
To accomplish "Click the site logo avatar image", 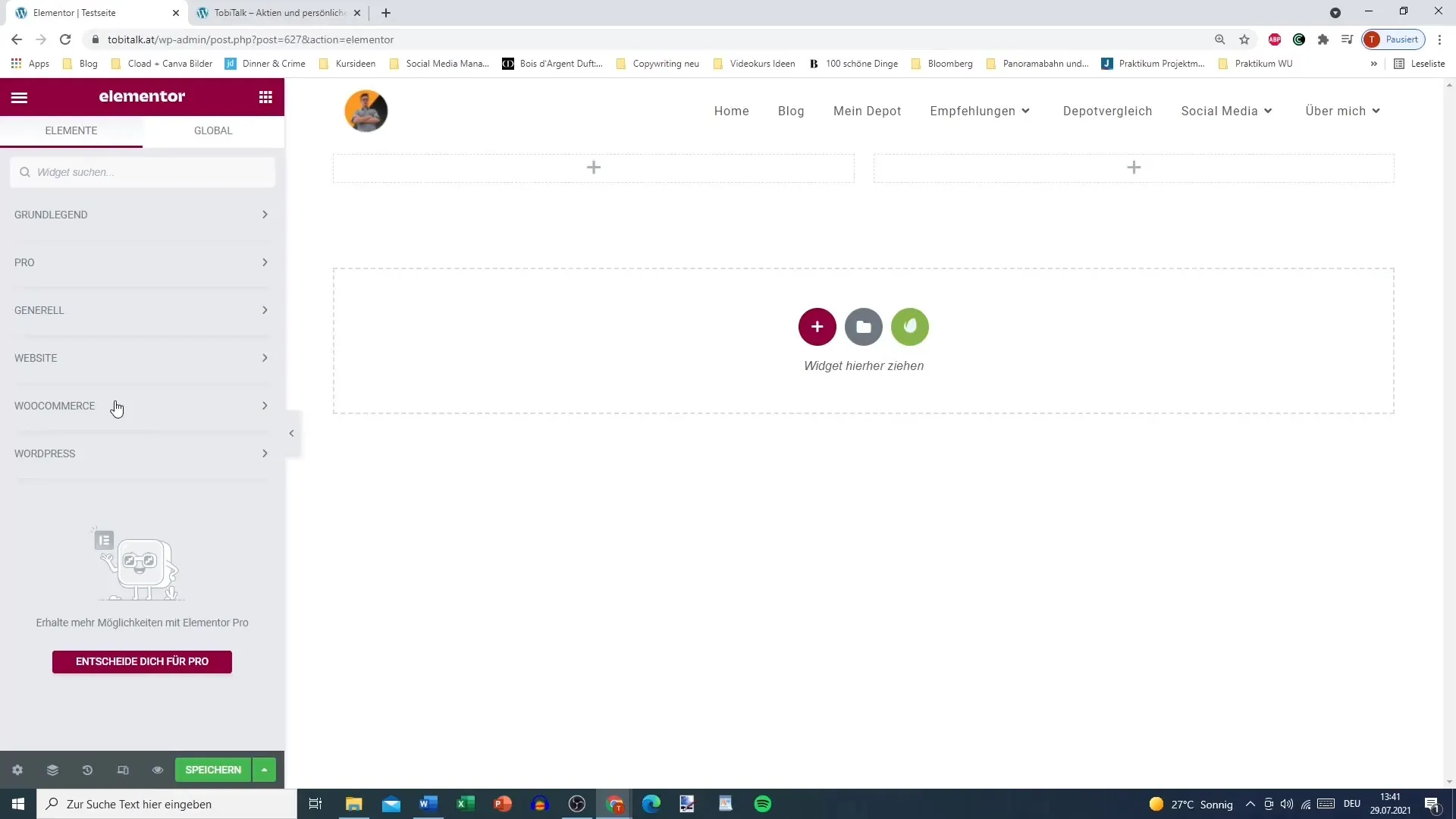I will tap(366, 111).
